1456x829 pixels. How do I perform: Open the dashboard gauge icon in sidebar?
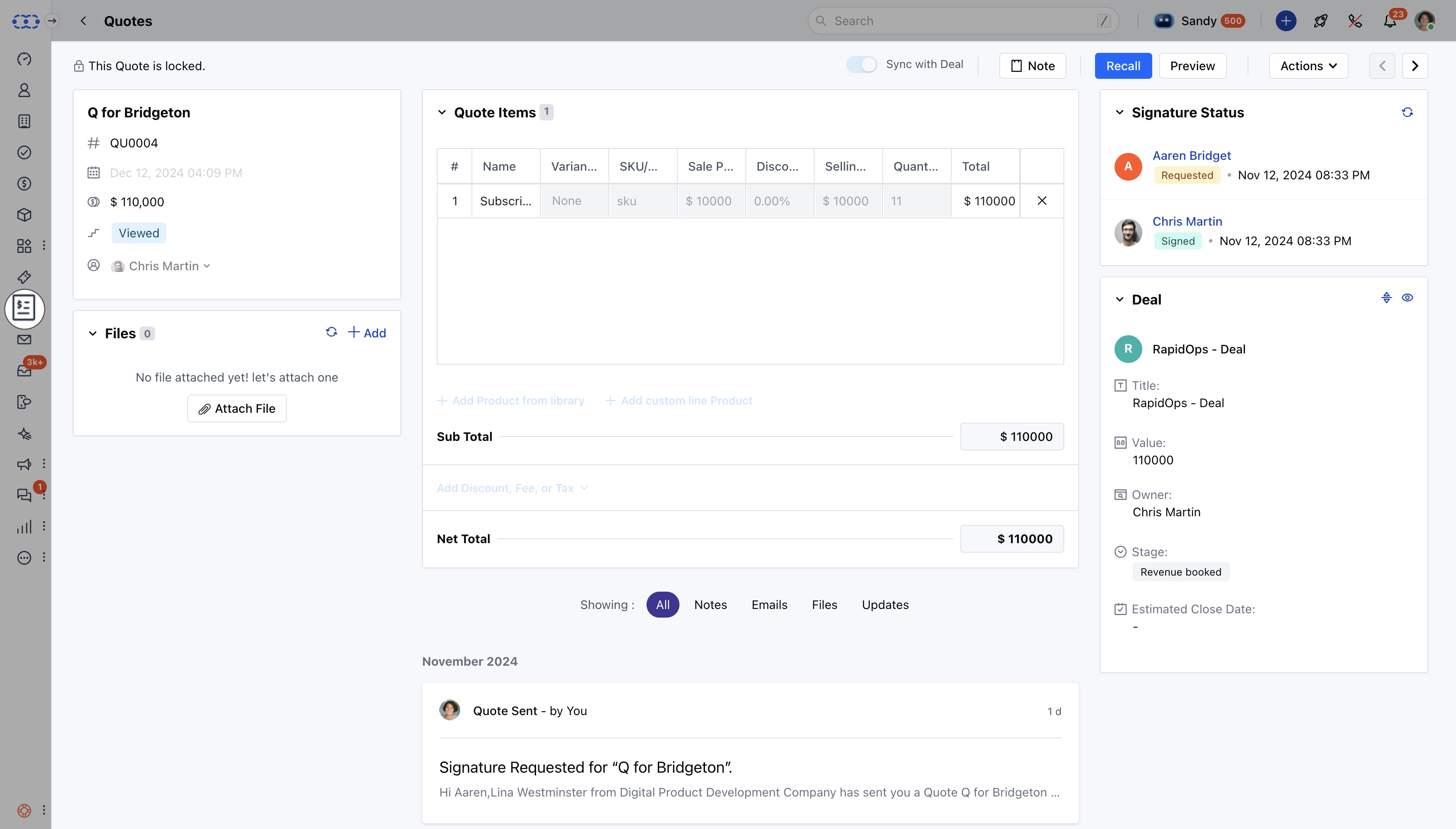(24, 59)
